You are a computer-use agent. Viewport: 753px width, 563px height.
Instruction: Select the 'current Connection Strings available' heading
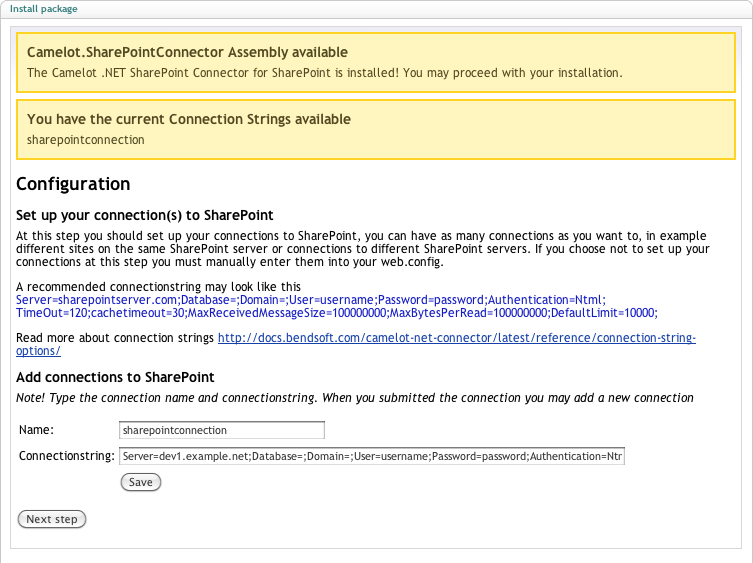(189, 119)
